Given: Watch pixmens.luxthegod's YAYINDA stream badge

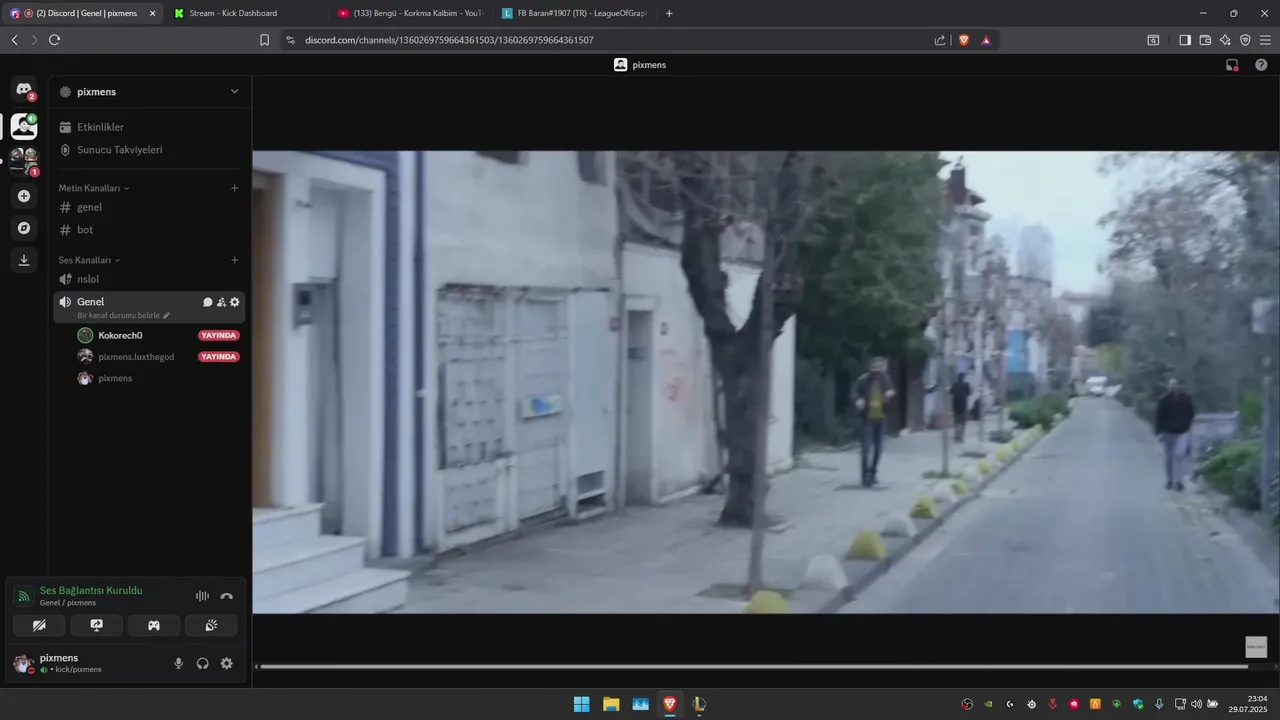Looking at the screenshot, I should 219,357.
